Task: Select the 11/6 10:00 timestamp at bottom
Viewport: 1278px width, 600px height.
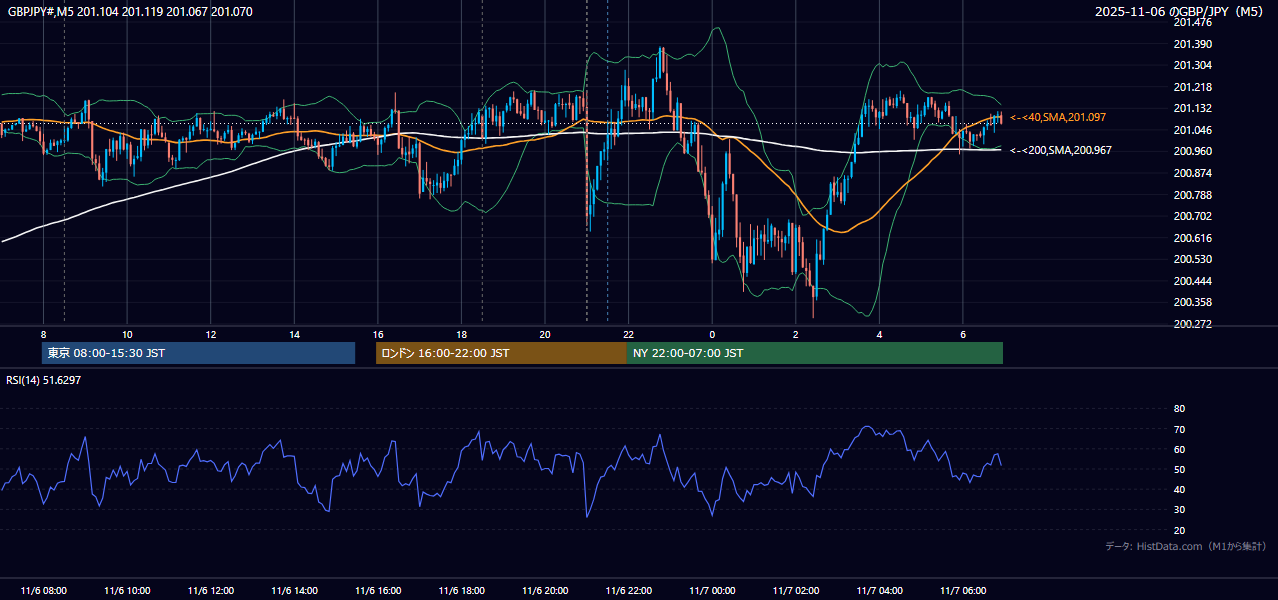Action: [127, 591]
